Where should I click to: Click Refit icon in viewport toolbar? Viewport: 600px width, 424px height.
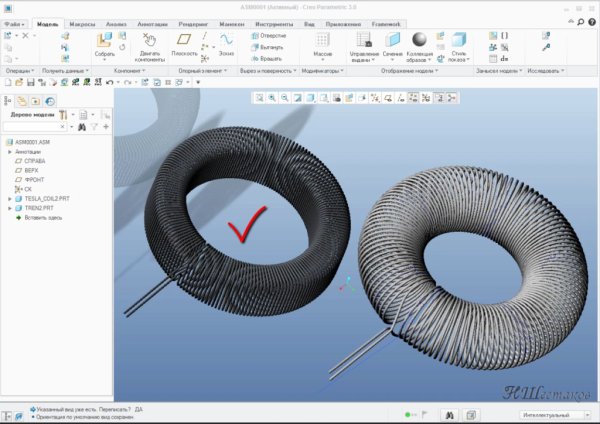pyautogui.click(x=259, y=98)
